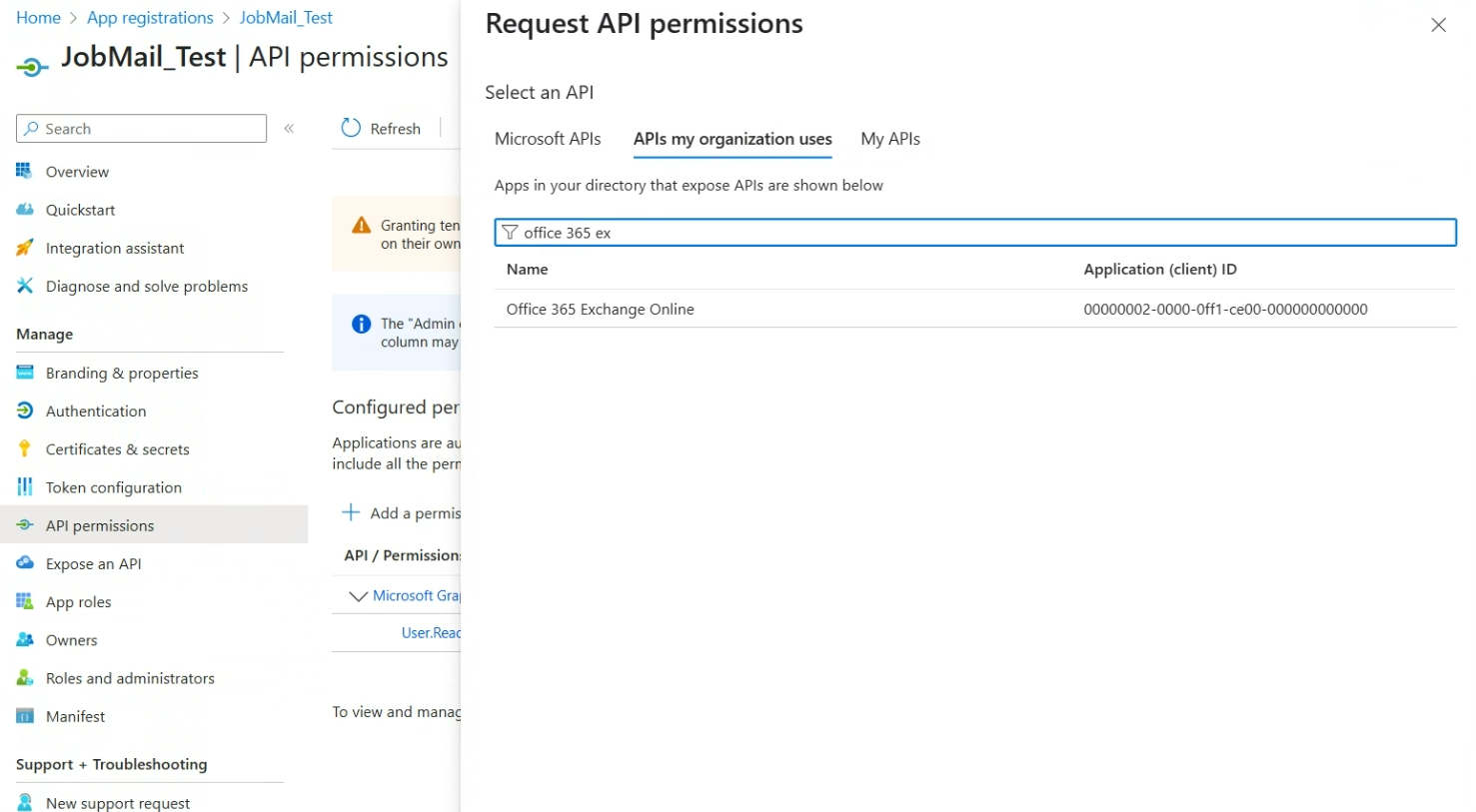Open JobMail_Test breadcrumb link
Screen dimensions: 1476x812
tap(286, 18)
